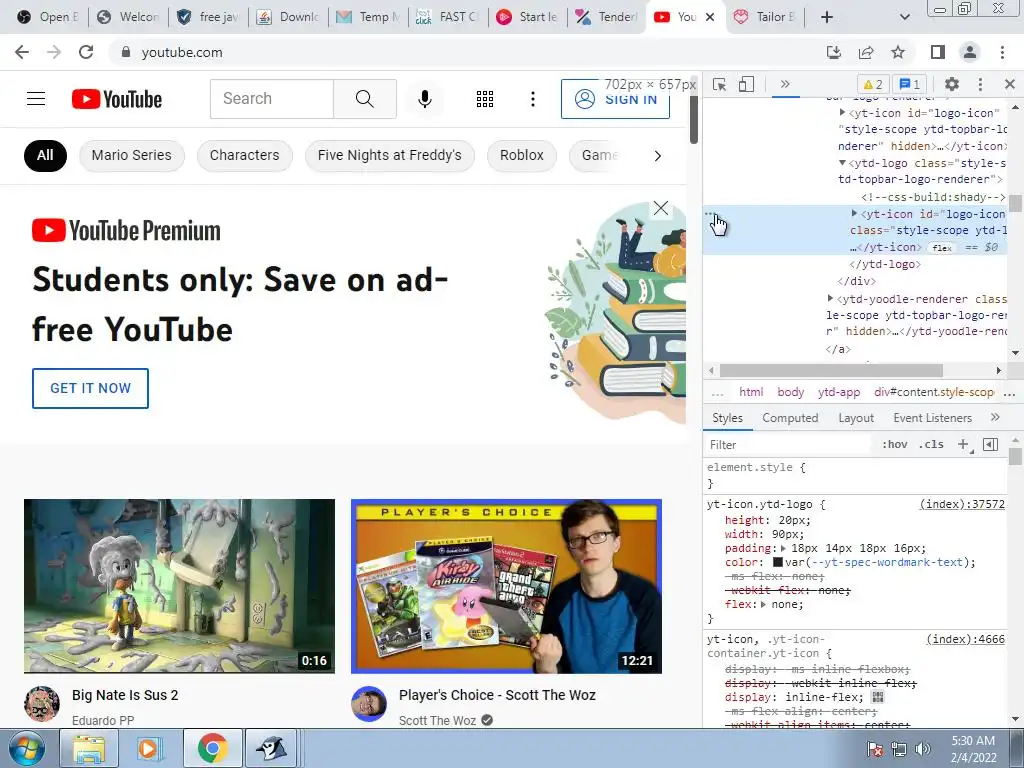Click the DOM tree horizontal scrollbar
Screen dimensions: 1024x768
pos(831,370)
